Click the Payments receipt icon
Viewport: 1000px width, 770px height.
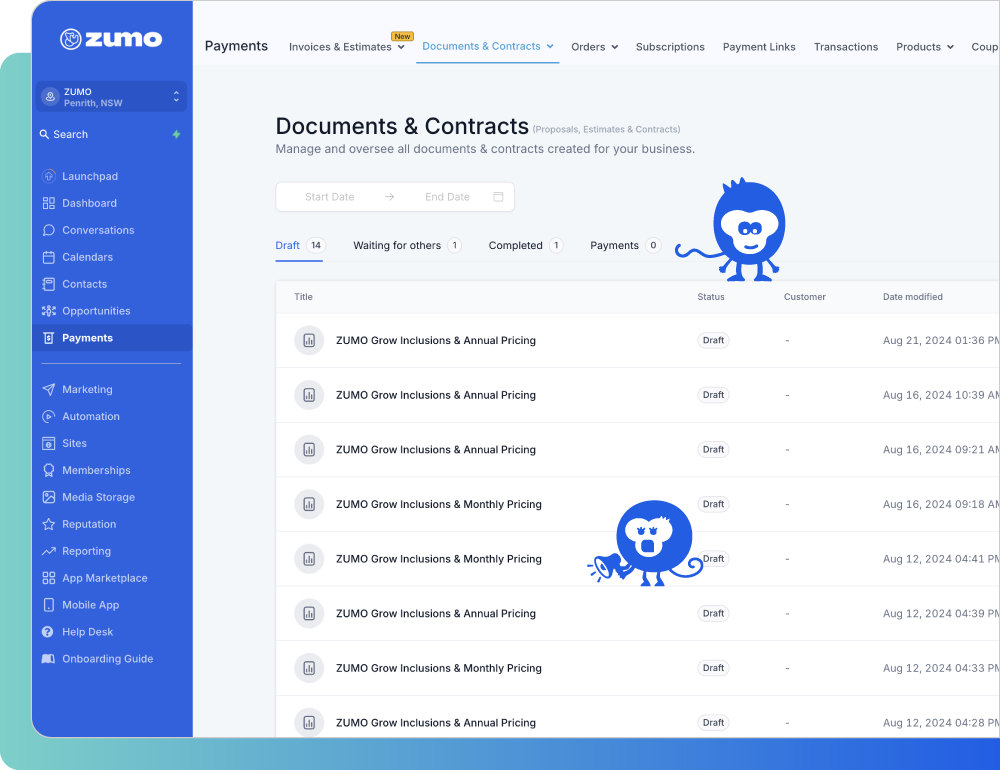[48, 338]
